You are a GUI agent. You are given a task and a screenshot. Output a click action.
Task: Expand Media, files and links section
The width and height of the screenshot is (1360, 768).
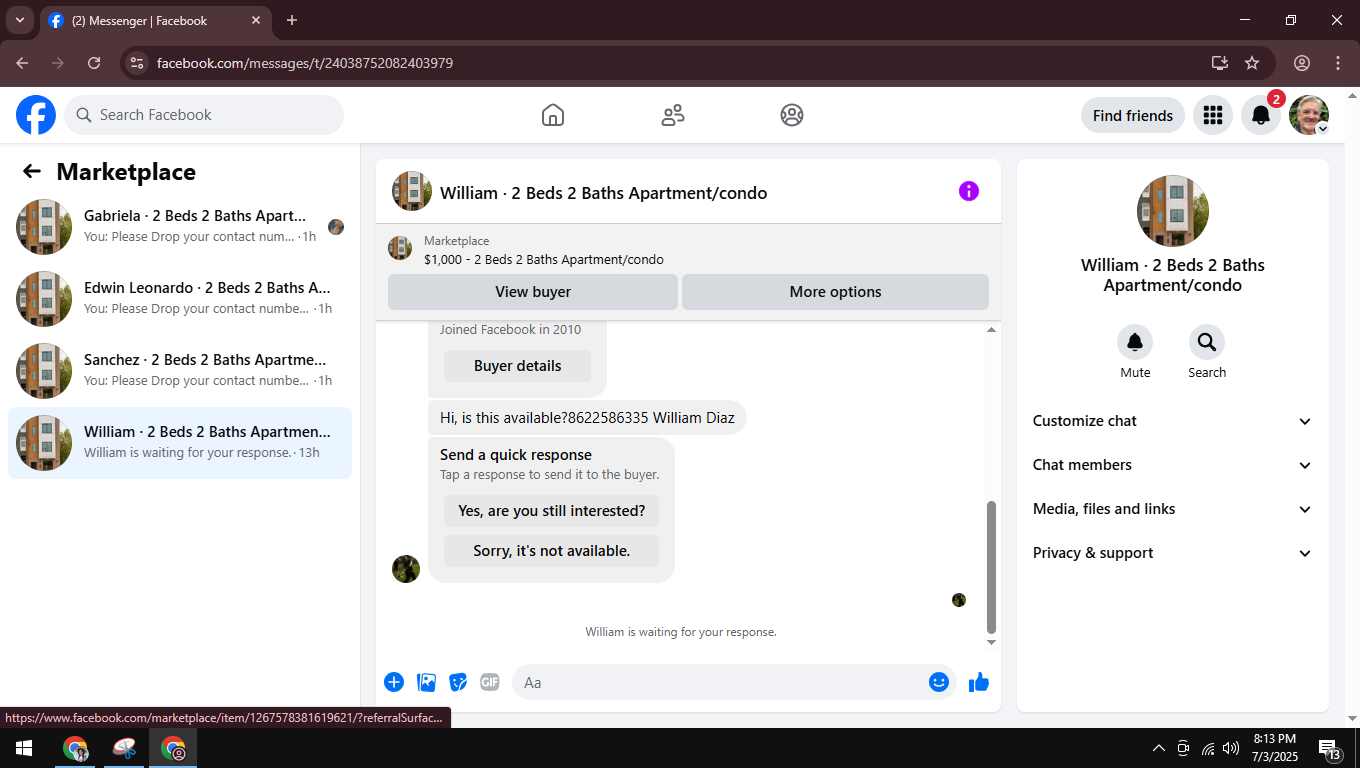1172,509
